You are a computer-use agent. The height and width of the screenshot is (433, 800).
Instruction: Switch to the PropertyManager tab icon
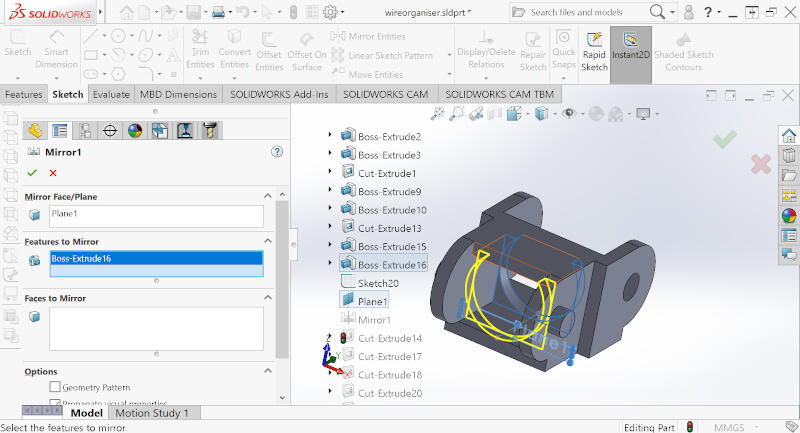click(60, 131)
